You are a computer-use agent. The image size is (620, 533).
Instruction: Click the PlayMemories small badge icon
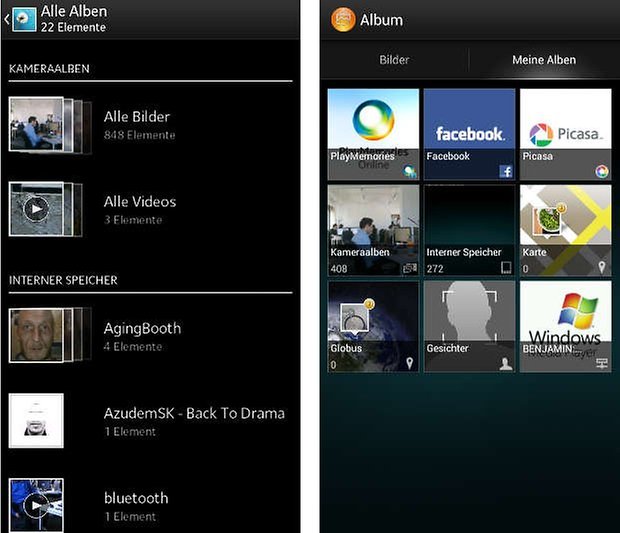(x=410, y=171)
